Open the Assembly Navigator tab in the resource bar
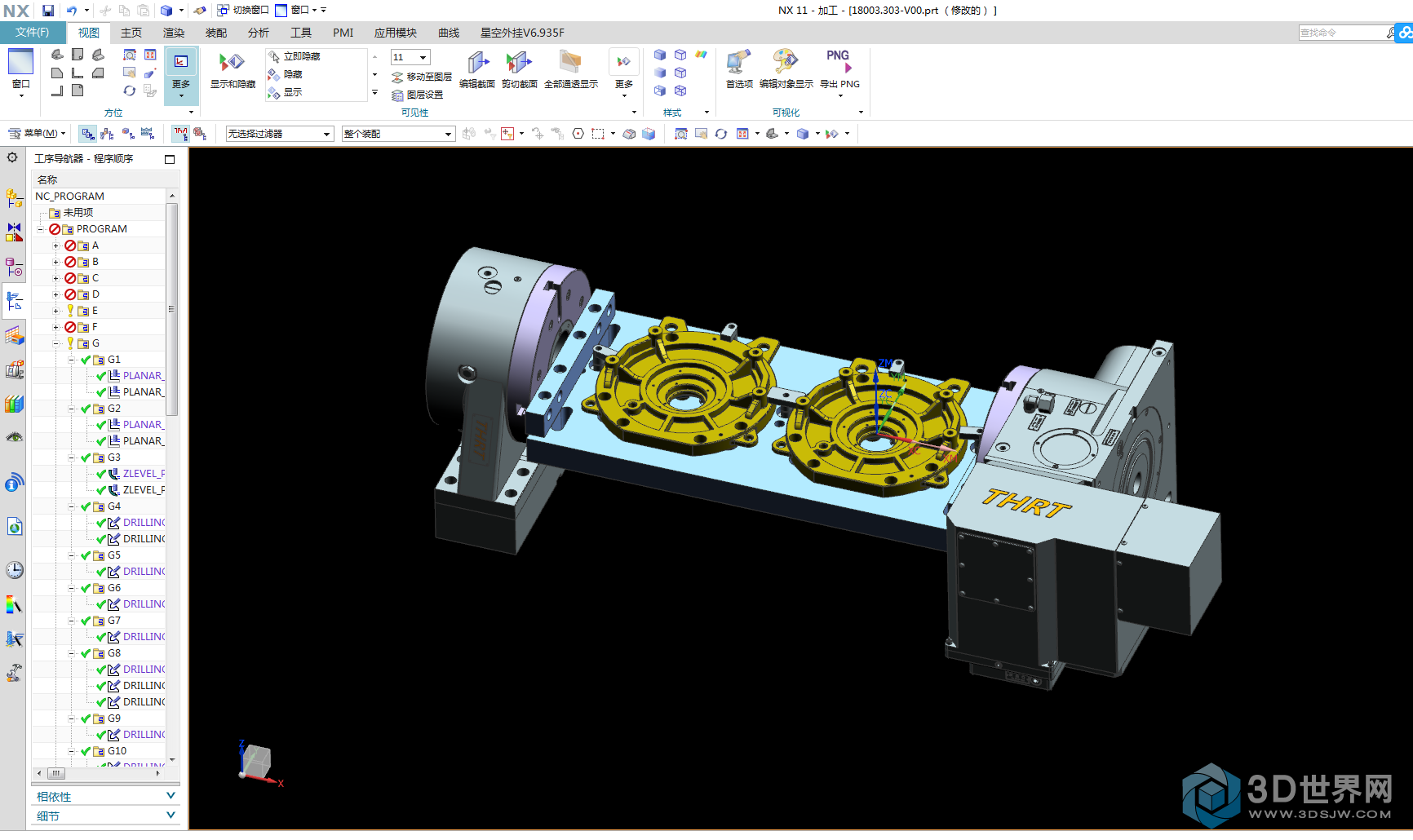The width and height of the screenshot is (1413, 840). click(14, 198)
